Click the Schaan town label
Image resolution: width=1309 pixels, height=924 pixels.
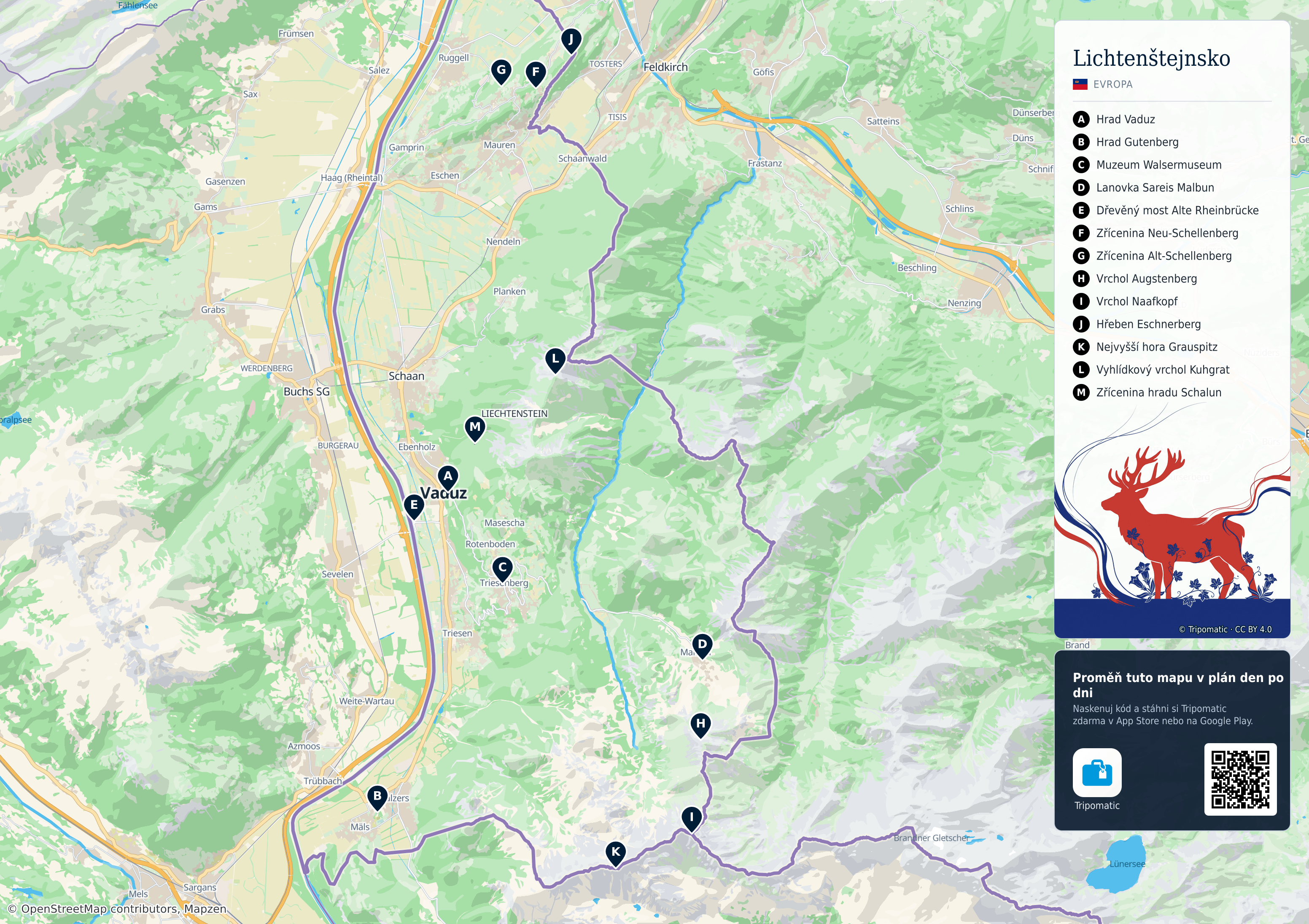pos(407,376)
